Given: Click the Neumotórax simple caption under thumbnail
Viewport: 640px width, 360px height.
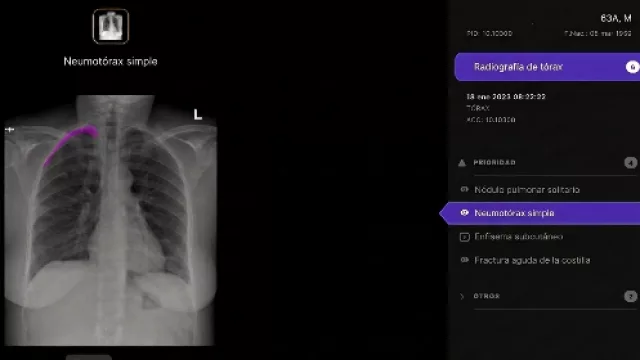Looking at the screenshot, I should tap(111, 62).
